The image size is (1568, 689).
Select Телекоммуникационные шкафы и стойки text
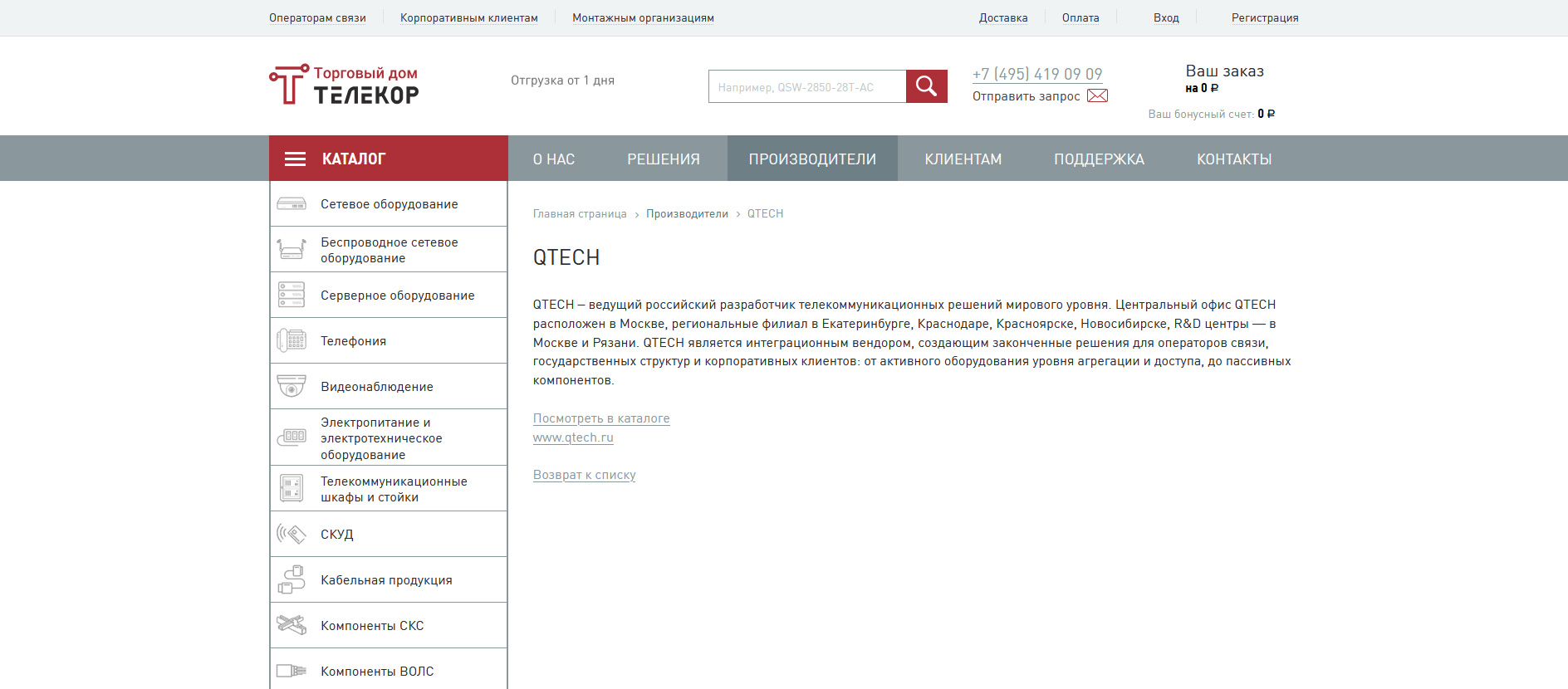(x=394, y=489)
